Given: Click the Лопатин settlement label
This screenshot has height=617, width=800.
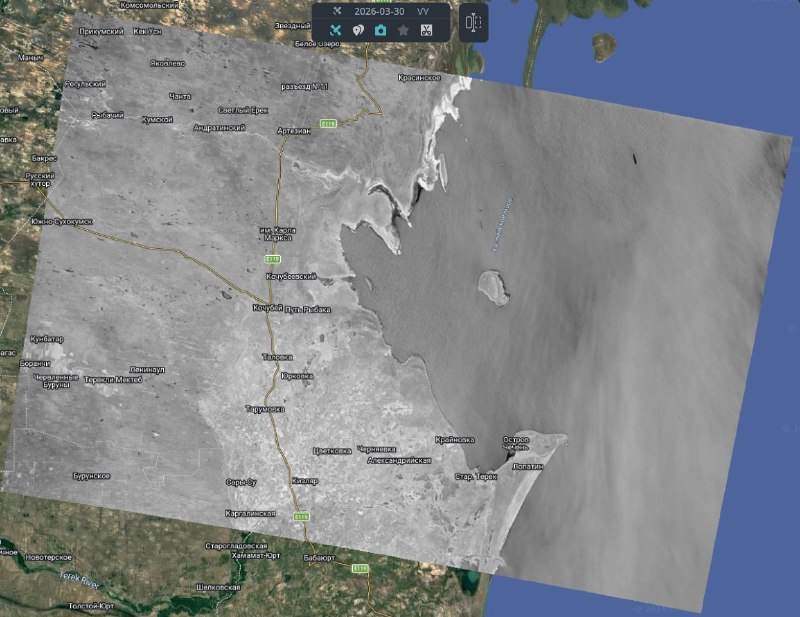Looking at the screenshot, I should (x=526, y=466).
